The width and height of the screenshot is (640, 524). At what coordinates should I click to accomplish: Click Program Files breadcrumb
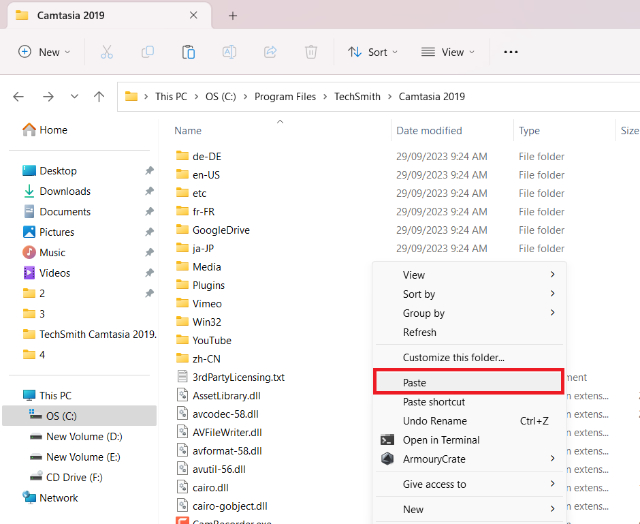tap(285, 97)
